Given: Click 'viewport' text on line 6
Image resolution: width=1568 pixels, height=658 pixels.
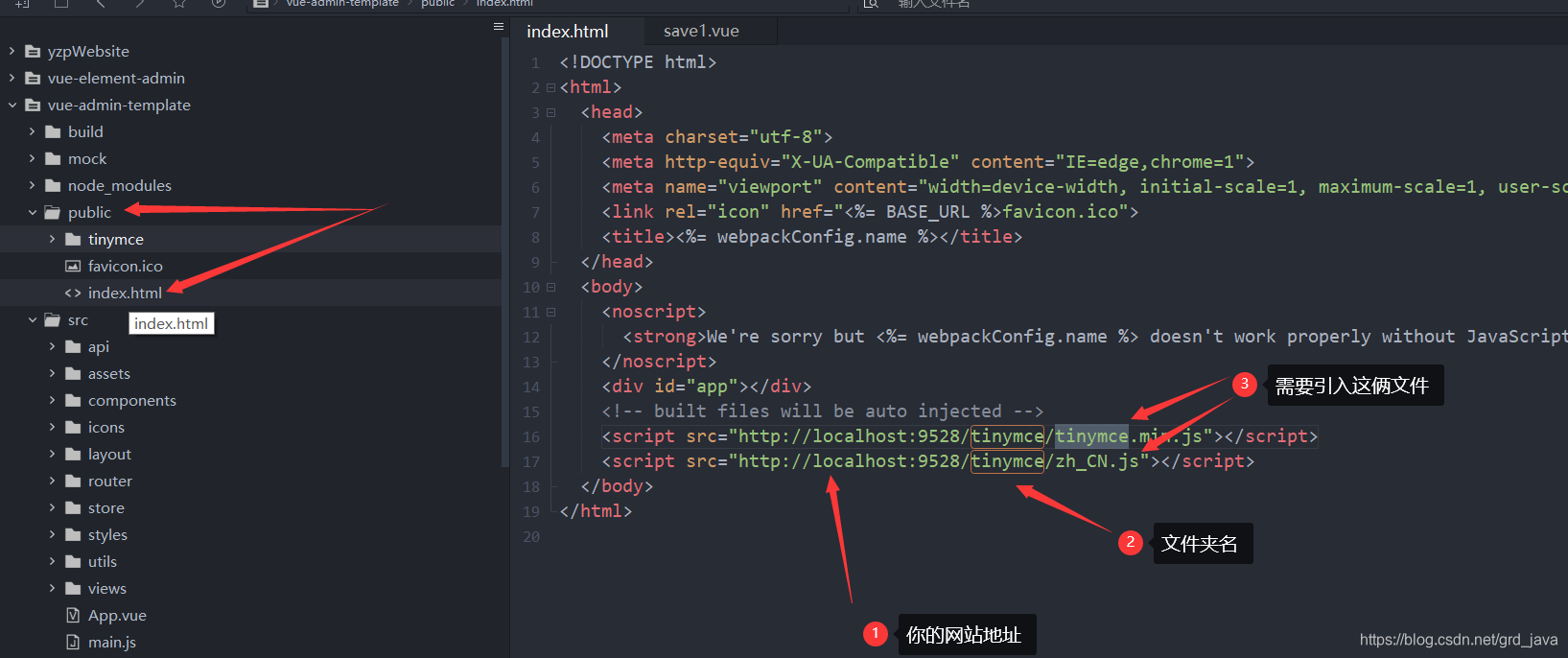Looking at the screenshot, I should (x=770, y=187).
